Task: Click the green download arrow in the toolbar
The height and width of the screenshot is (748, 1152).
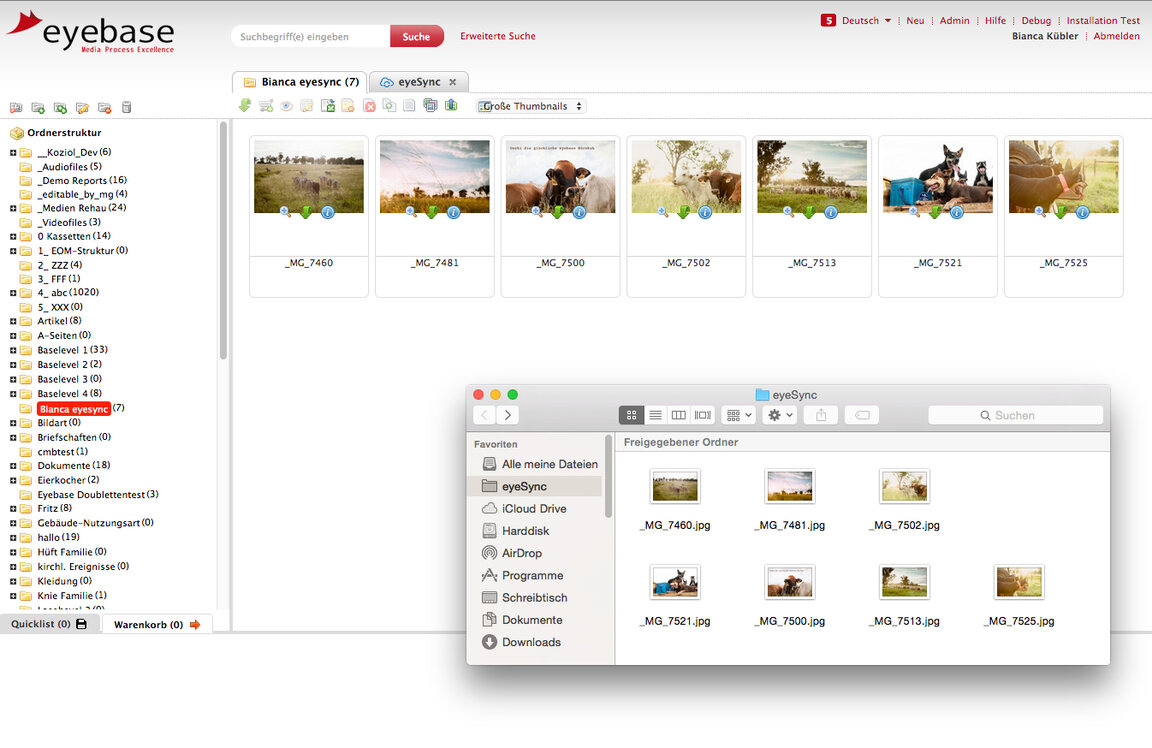Action: click(x=245, y=106)
